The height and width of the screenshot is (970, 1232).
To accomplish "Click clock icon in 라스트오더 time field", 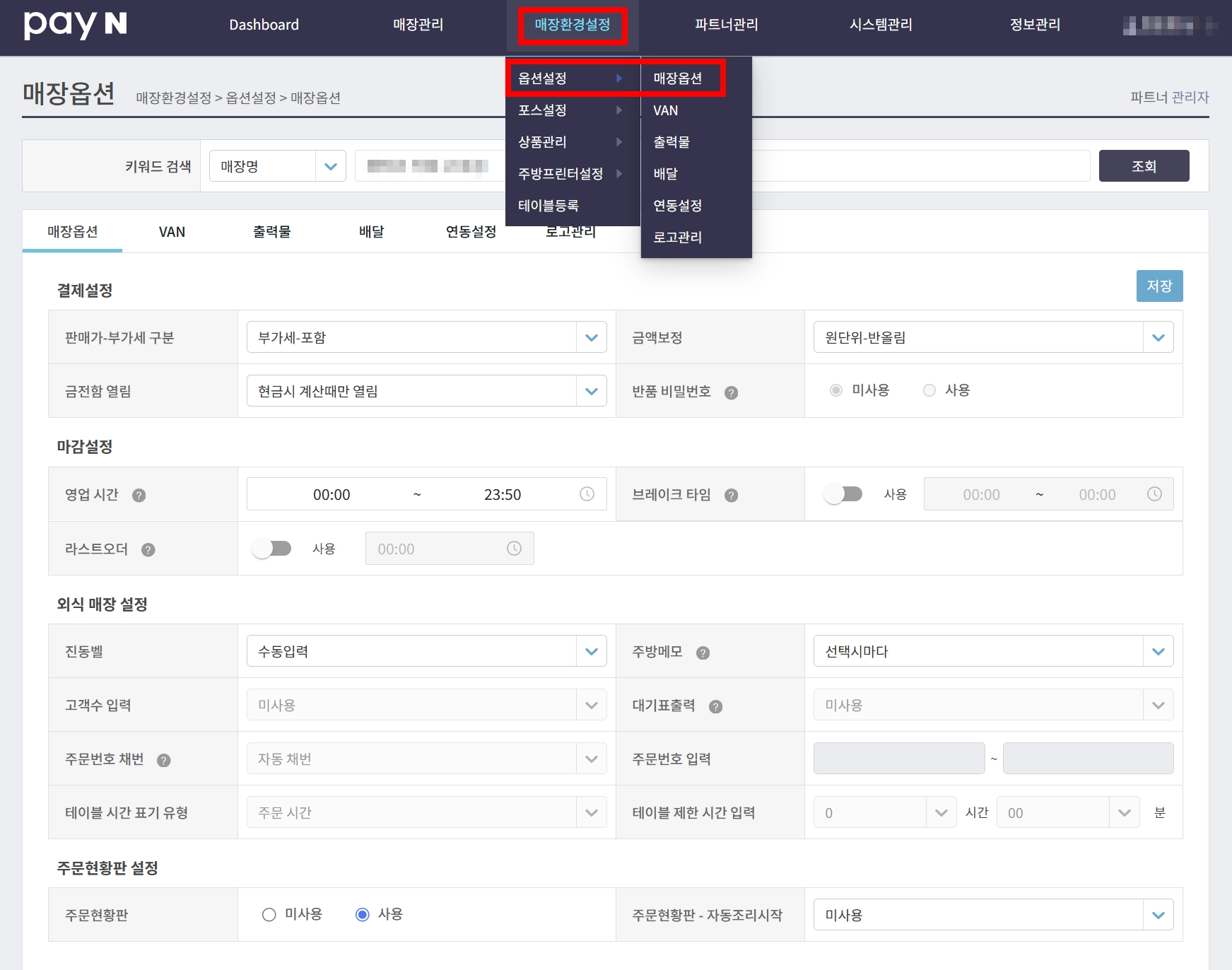I will pos(514,549).
